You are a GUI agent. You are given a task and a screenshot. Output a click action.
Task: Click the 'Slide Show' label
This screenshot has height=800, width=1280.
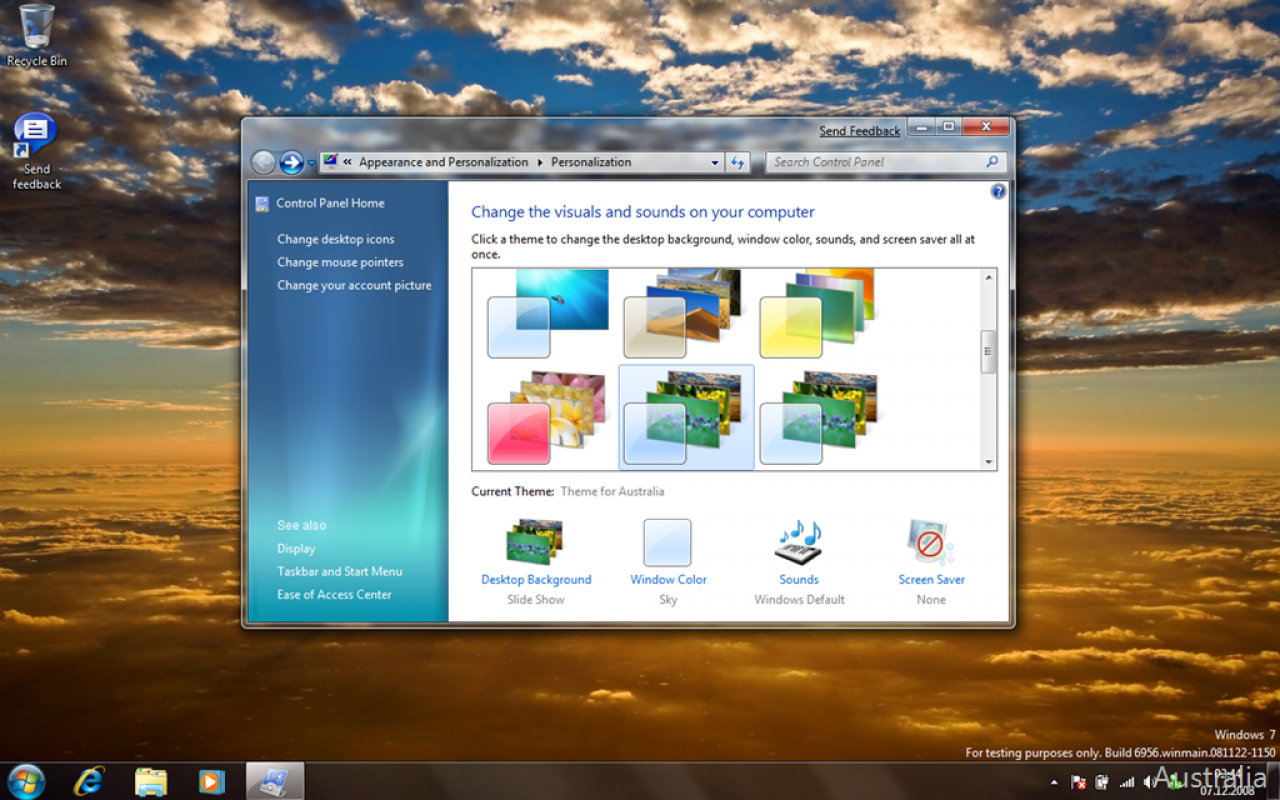click(535, 599)
